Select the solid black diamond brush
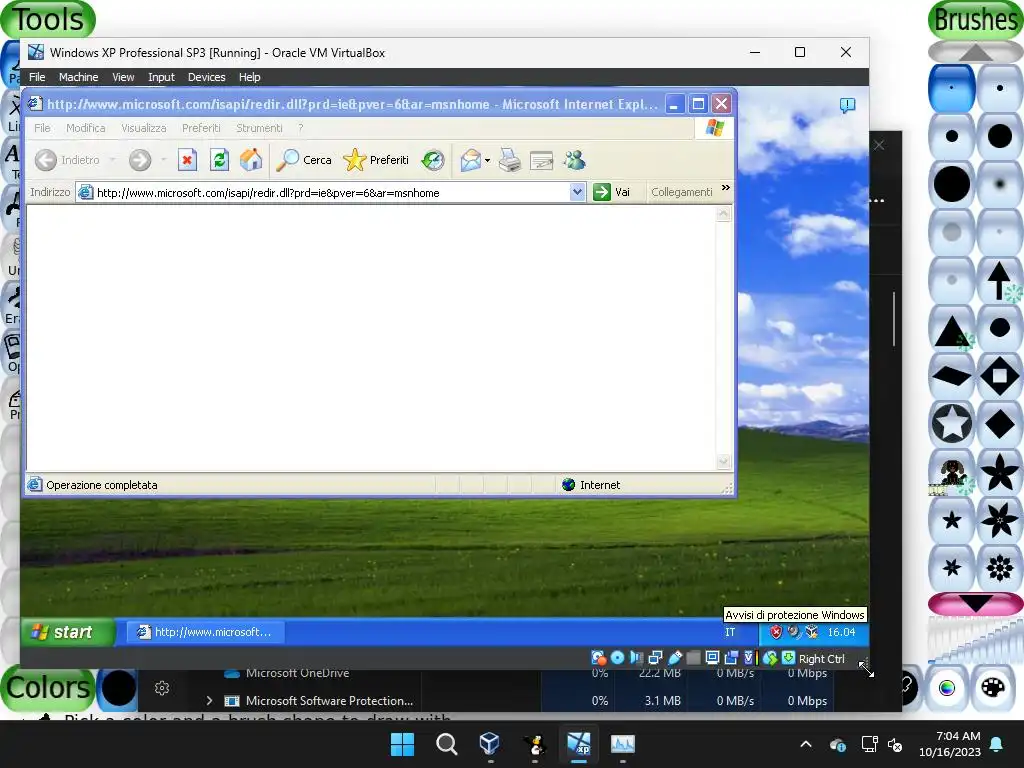This screenshot has width=1024, height=768. pos(999,423)
